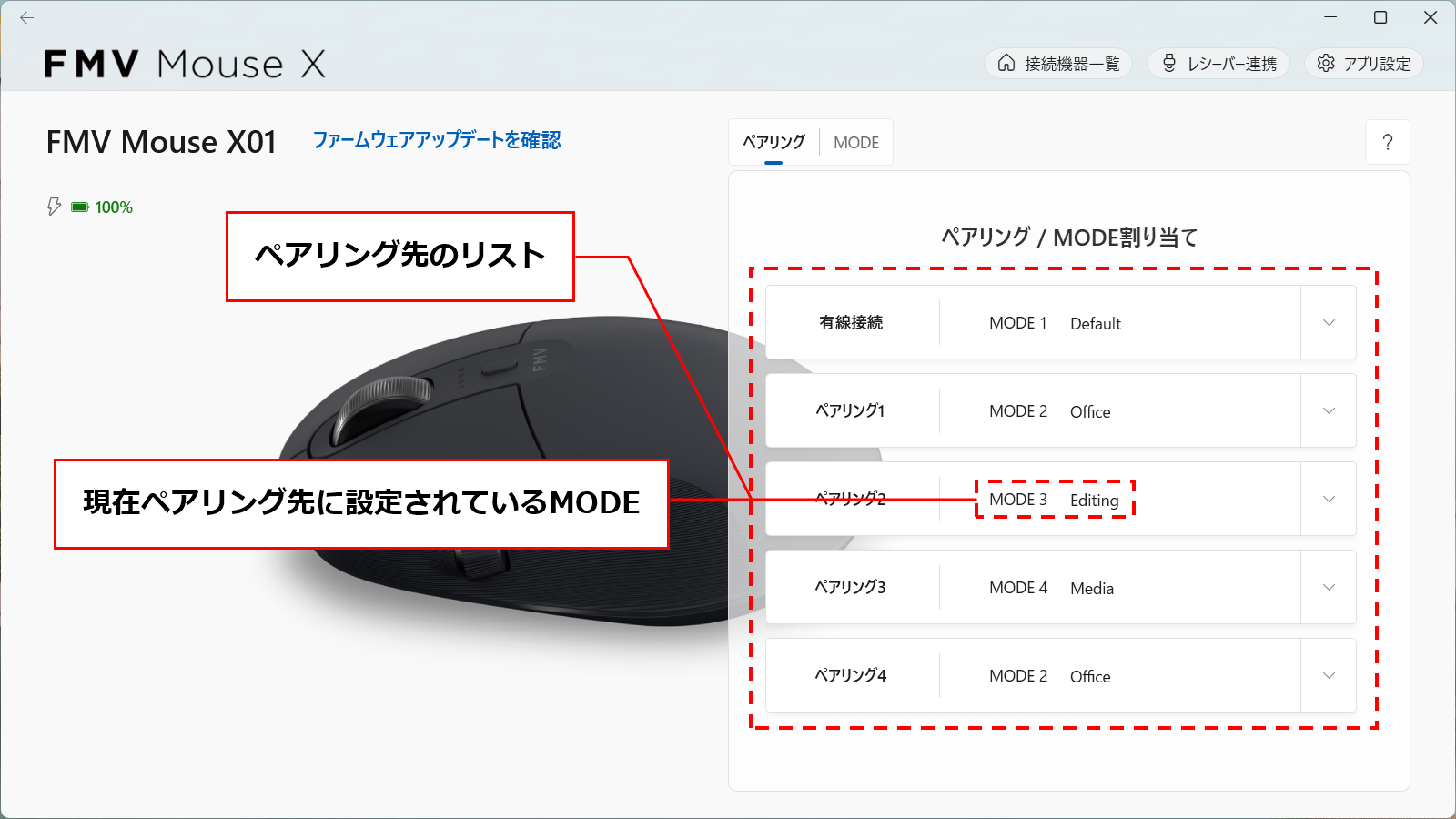Check for firmware update link

[x=437, y=140]
